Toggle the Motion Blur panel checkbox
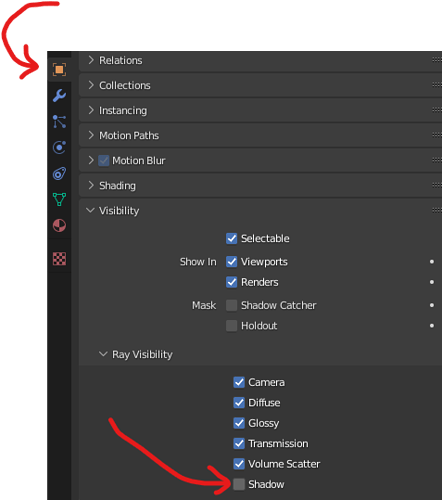This screenshot has width=442, height=500. click(x=104, y=161)
